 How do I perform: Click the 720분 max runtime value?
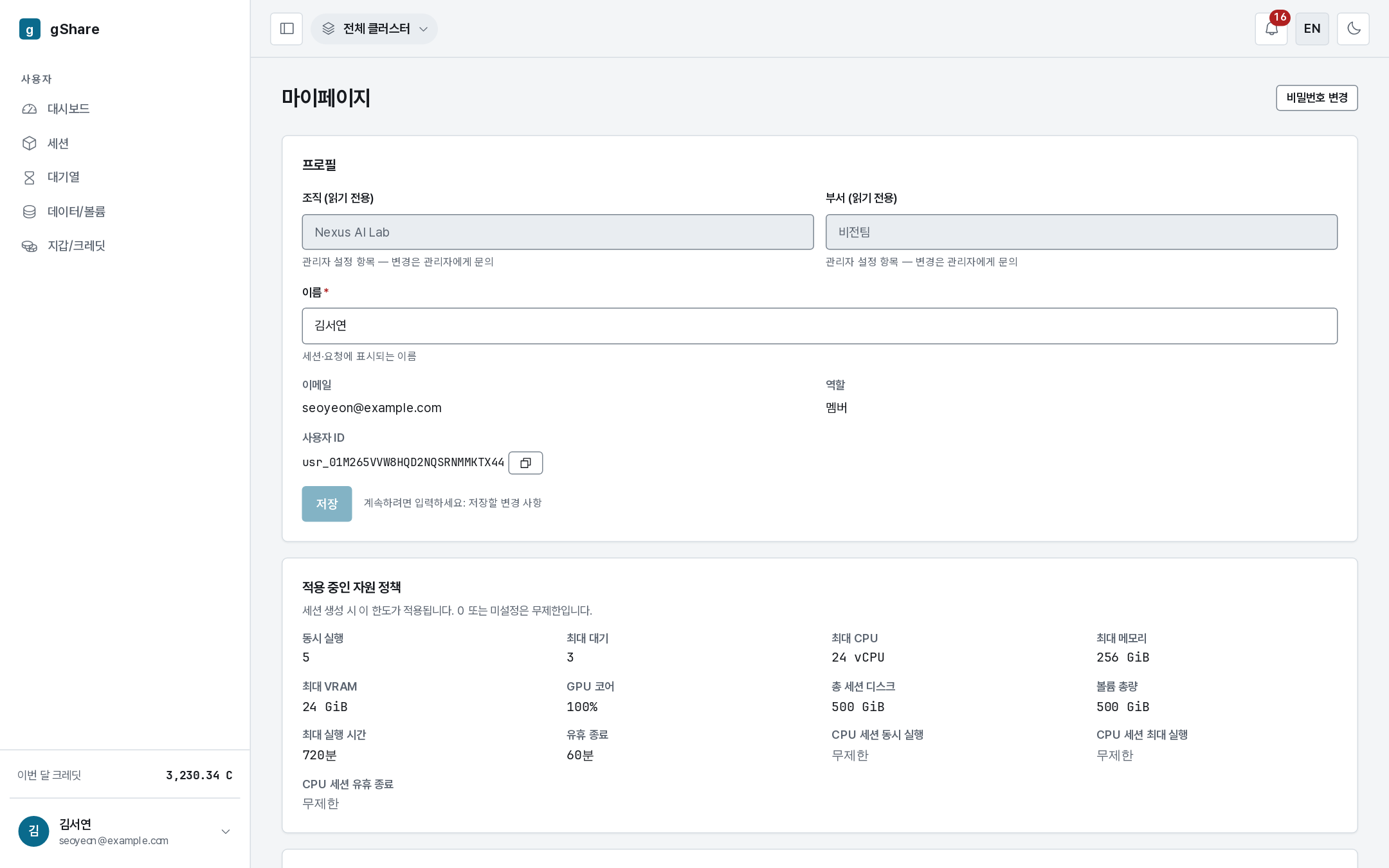click(320, 755)
